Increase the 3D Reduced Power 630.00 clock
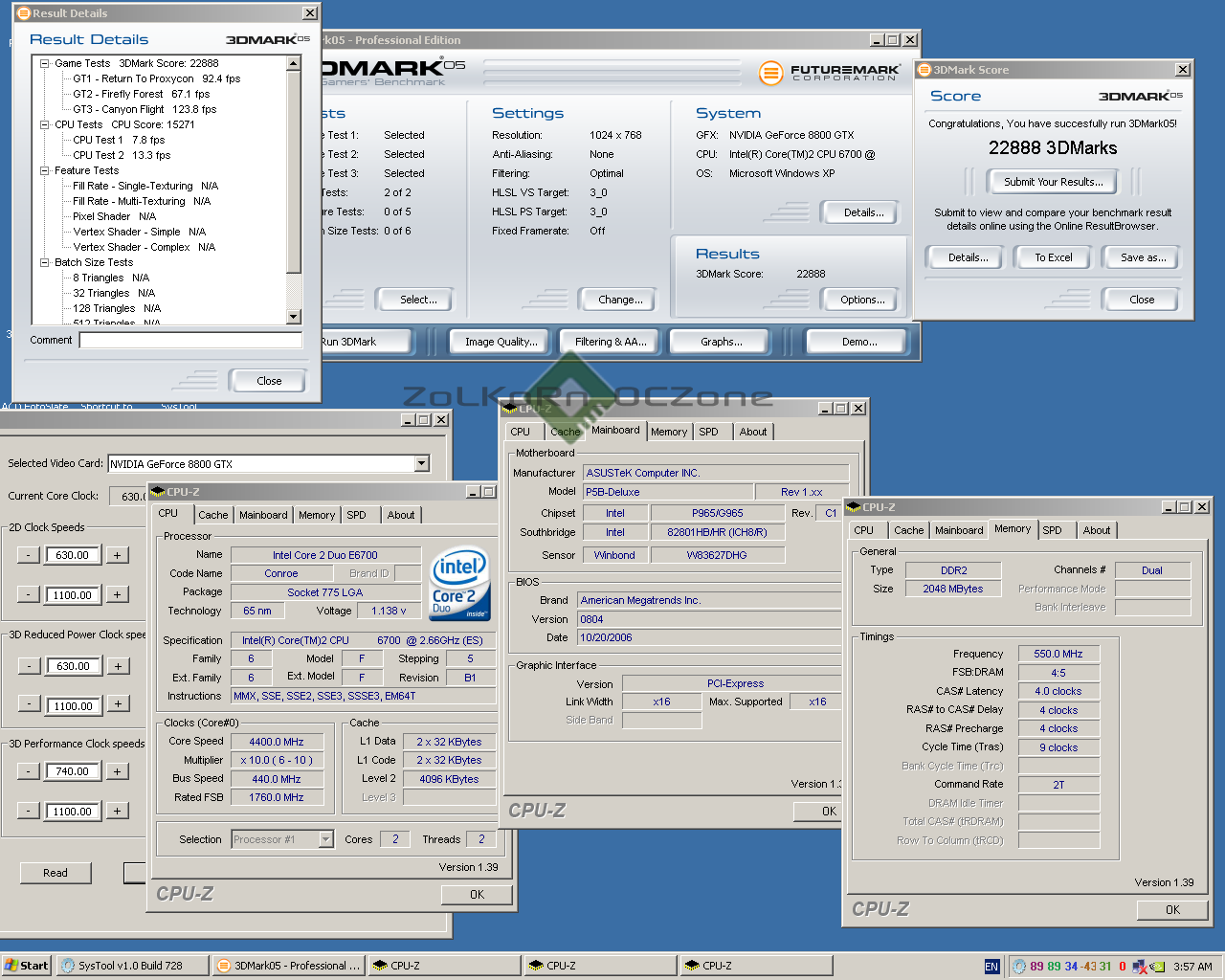This screenshot has width=1225, height=980. (x=117, y=666)
